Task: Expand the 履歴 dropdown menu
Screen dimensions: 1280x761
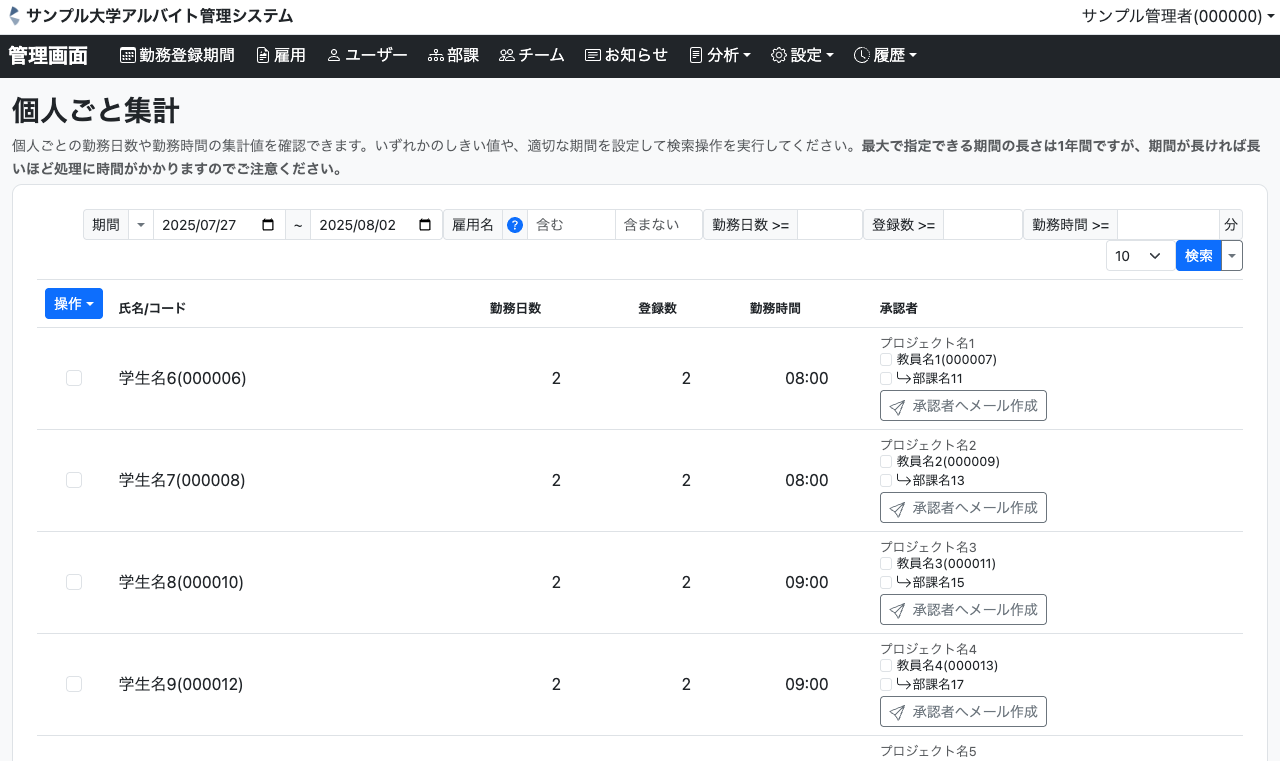Action: [x=885, y=55]
